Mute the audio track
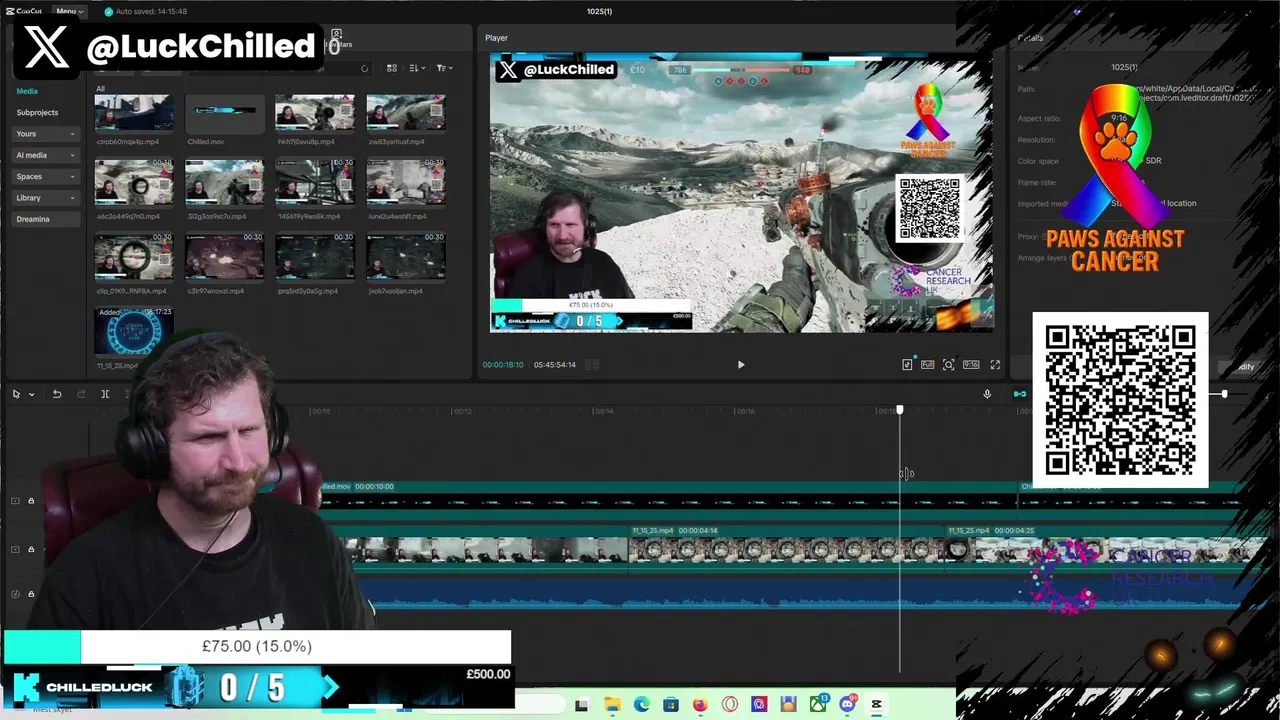Viewport: 1280px width, 720px height. (15, 594)
